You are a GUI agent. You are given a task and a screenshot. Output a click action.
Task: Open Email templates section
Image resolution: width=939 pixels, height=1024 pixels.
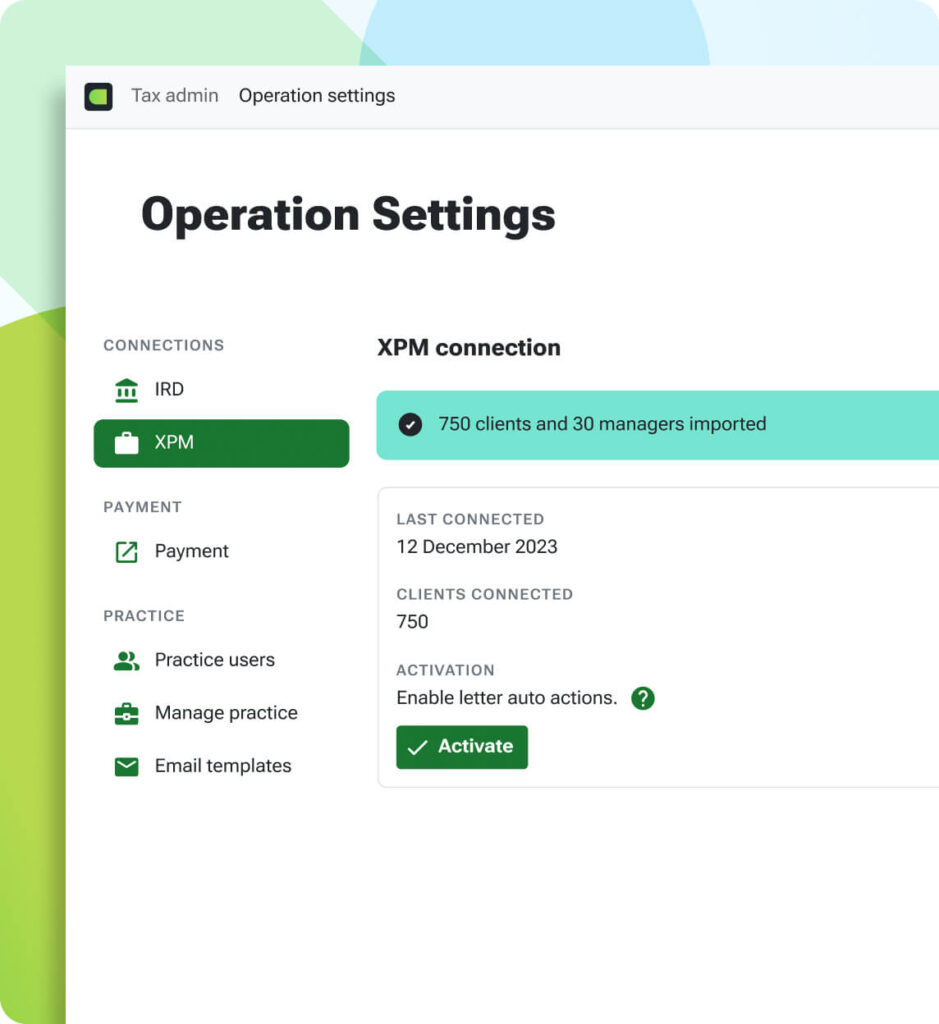click(221, 767)
